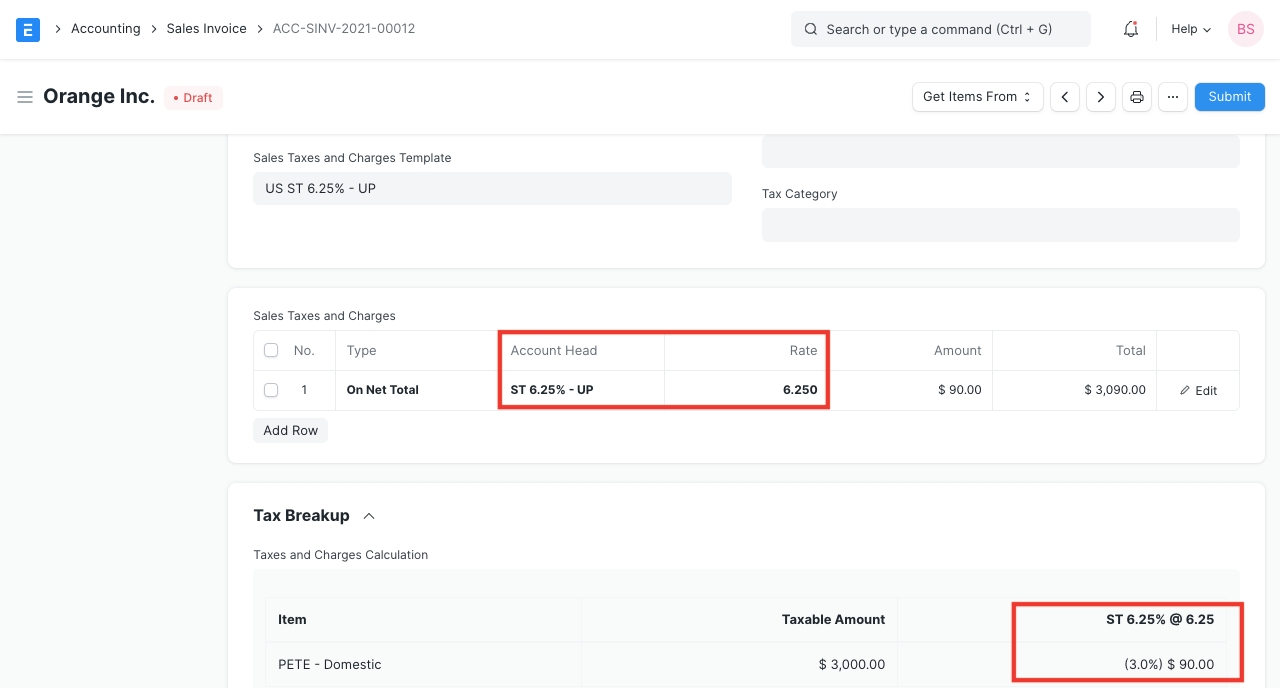Check the row 1 checkbox in taxes table

pos(271,390)
